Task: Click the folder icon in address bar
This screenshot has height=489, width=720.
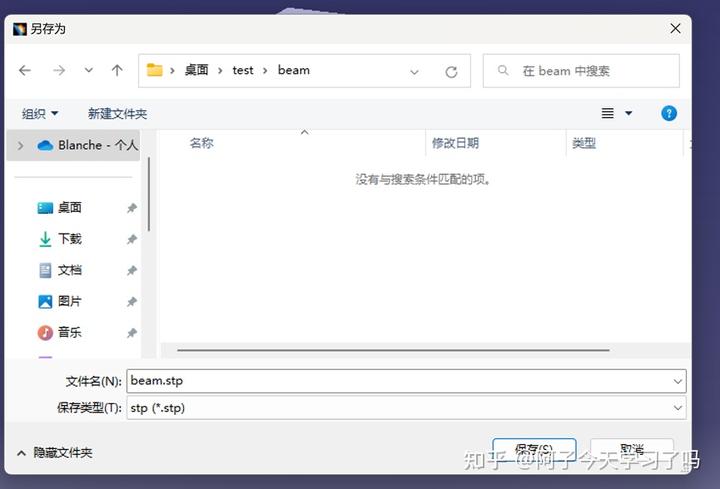Action: (x=154, y=70)
